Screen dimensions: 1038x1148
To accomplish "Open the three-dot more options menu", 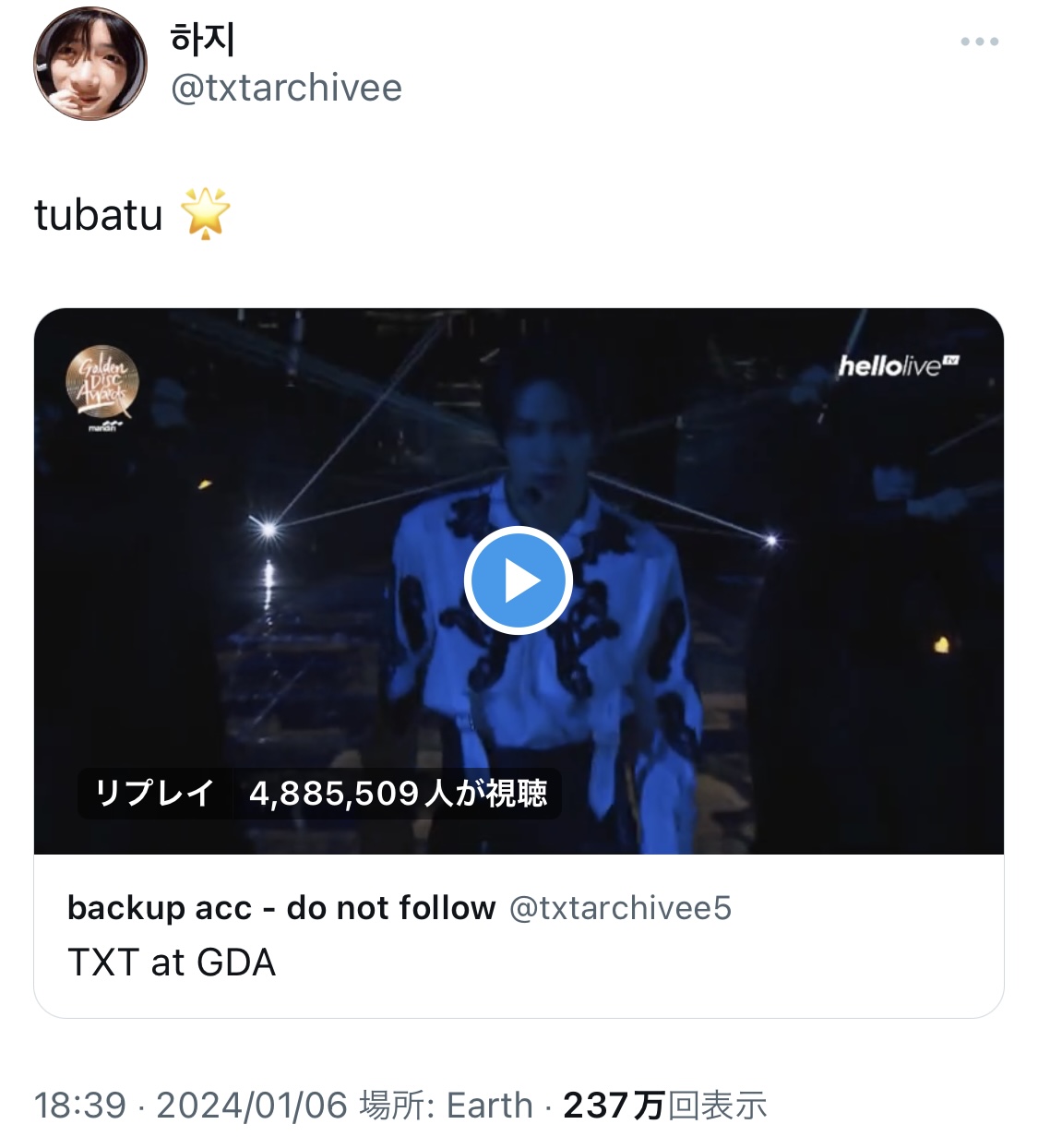I will click(x=979, y=42).
